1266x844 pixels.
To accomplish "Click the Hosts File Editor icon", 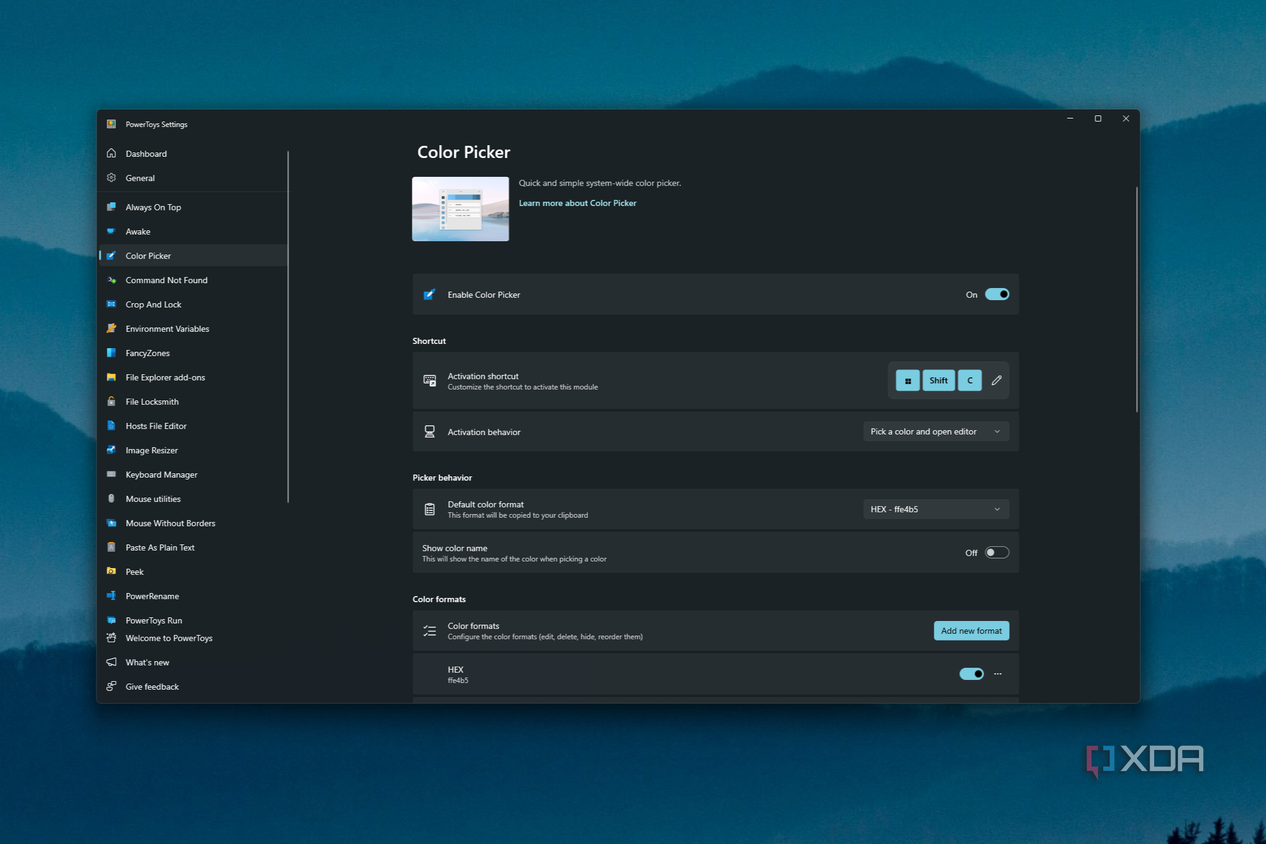I will 111,426.
